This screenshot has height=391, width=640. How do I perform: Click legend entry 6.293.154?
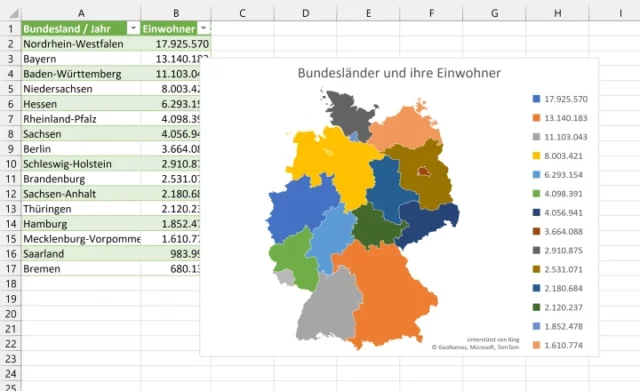coord(558,175)
